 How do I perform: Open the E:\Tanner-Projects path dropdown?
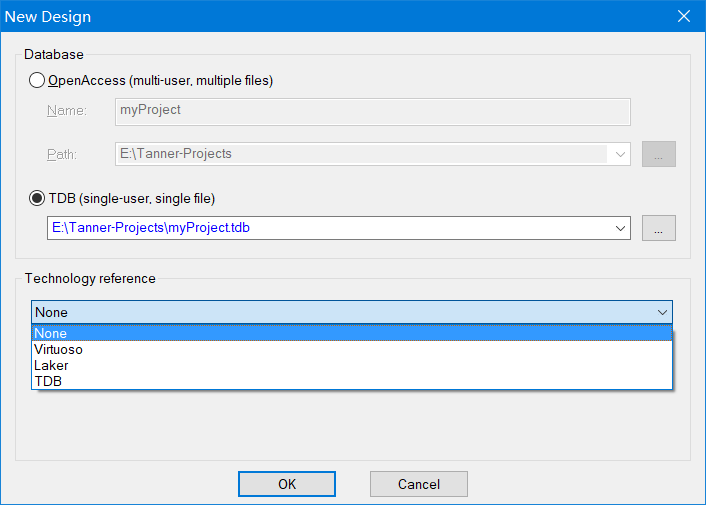tap(620, 154)
